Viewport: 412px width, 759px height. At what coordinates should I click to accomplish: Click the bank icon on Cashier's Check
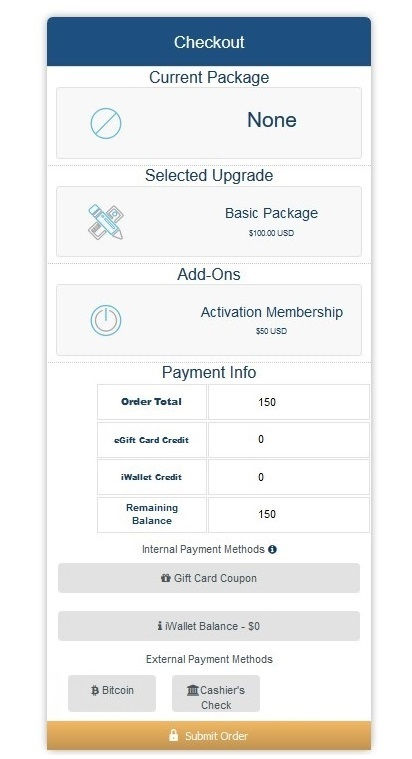coord(193,690)
